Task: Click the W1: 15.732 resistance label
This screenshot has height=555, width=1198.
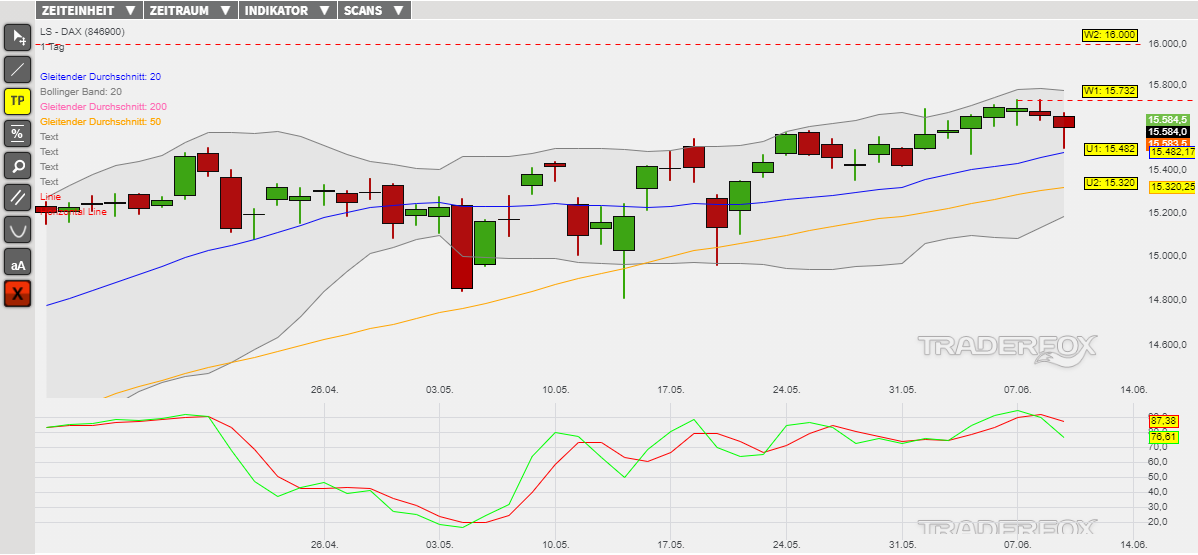Action: click(x=1109, y=91)
